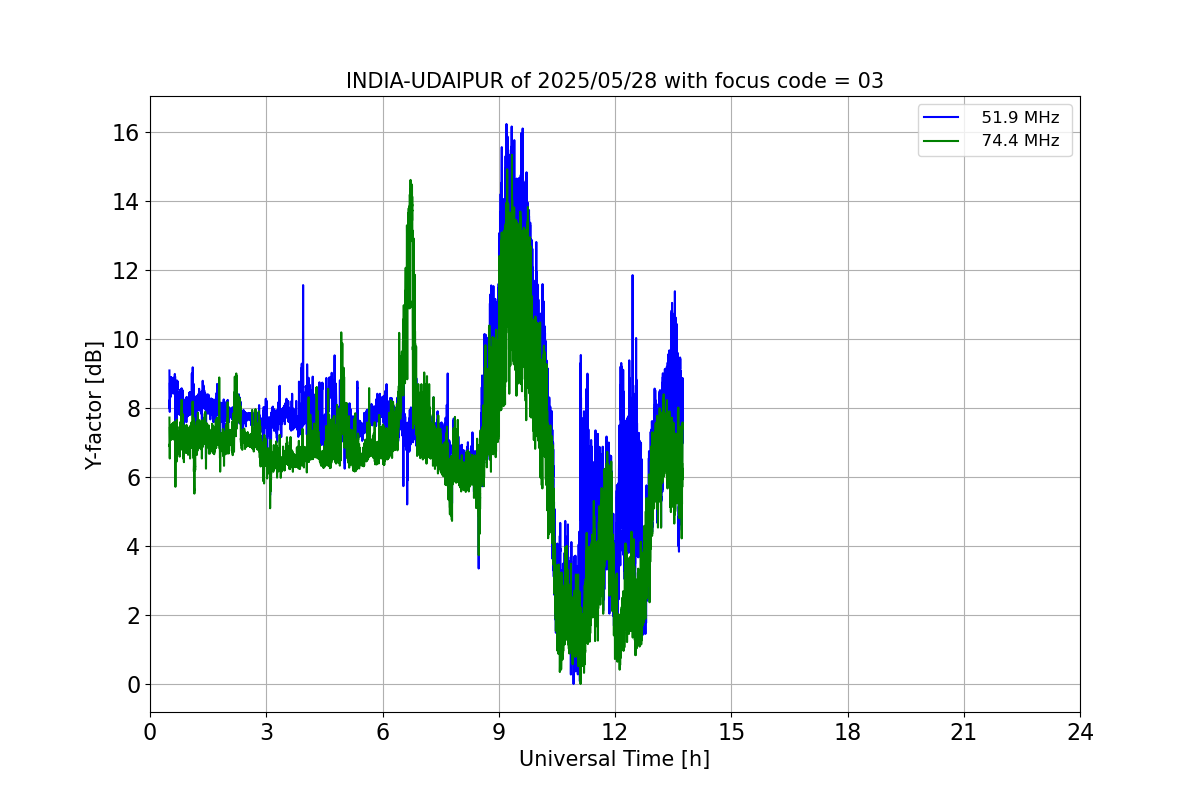Click y-axis tick label 2

tap(133, 616)
